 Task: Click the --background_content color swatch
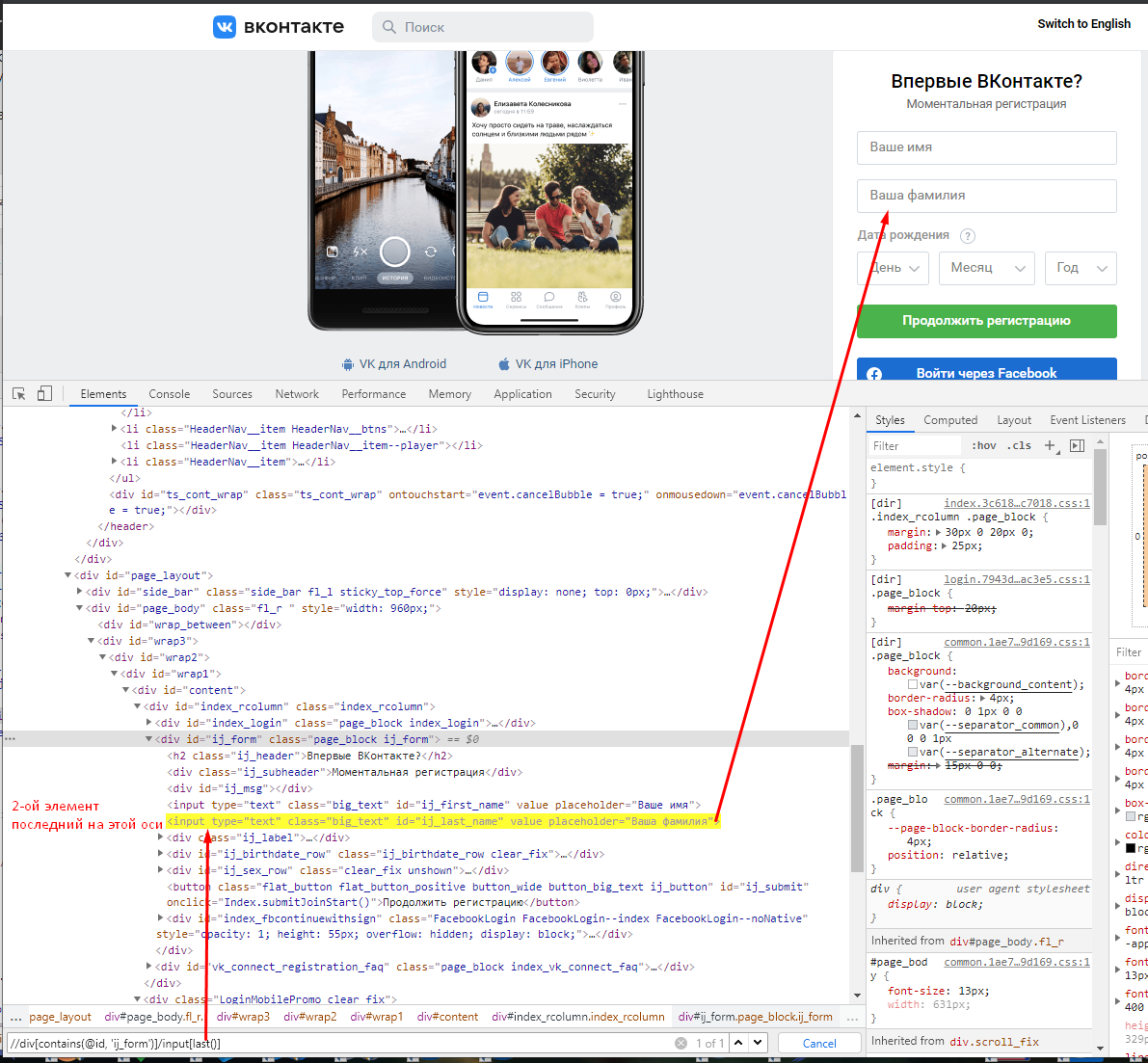pyautogui.click(x=913, y=684)
